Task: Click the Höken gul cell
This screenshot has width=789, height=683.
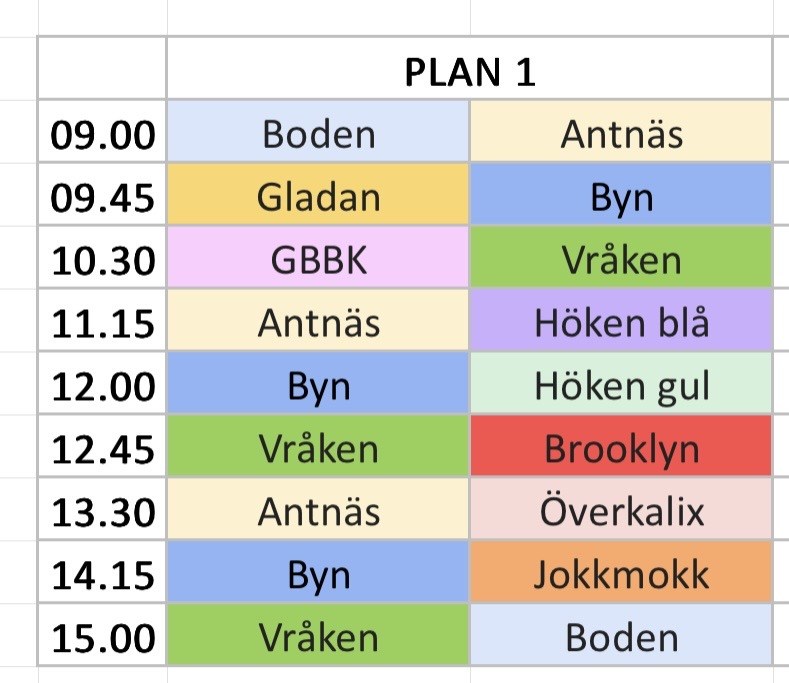Action: [x=621, y=386]
